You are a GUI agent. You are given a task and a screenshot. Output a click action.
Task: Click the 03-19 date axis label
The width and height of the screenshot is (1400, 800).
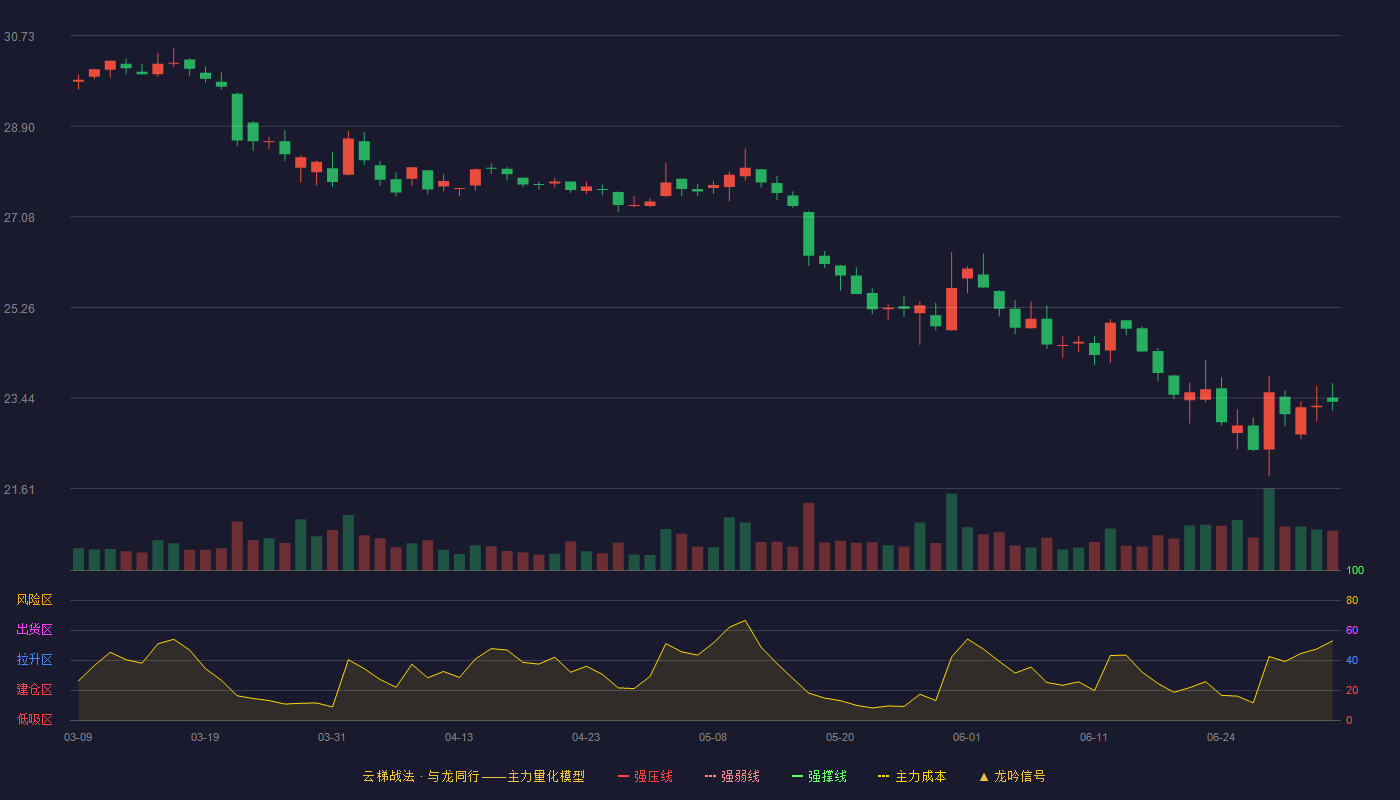pos(205,737)
